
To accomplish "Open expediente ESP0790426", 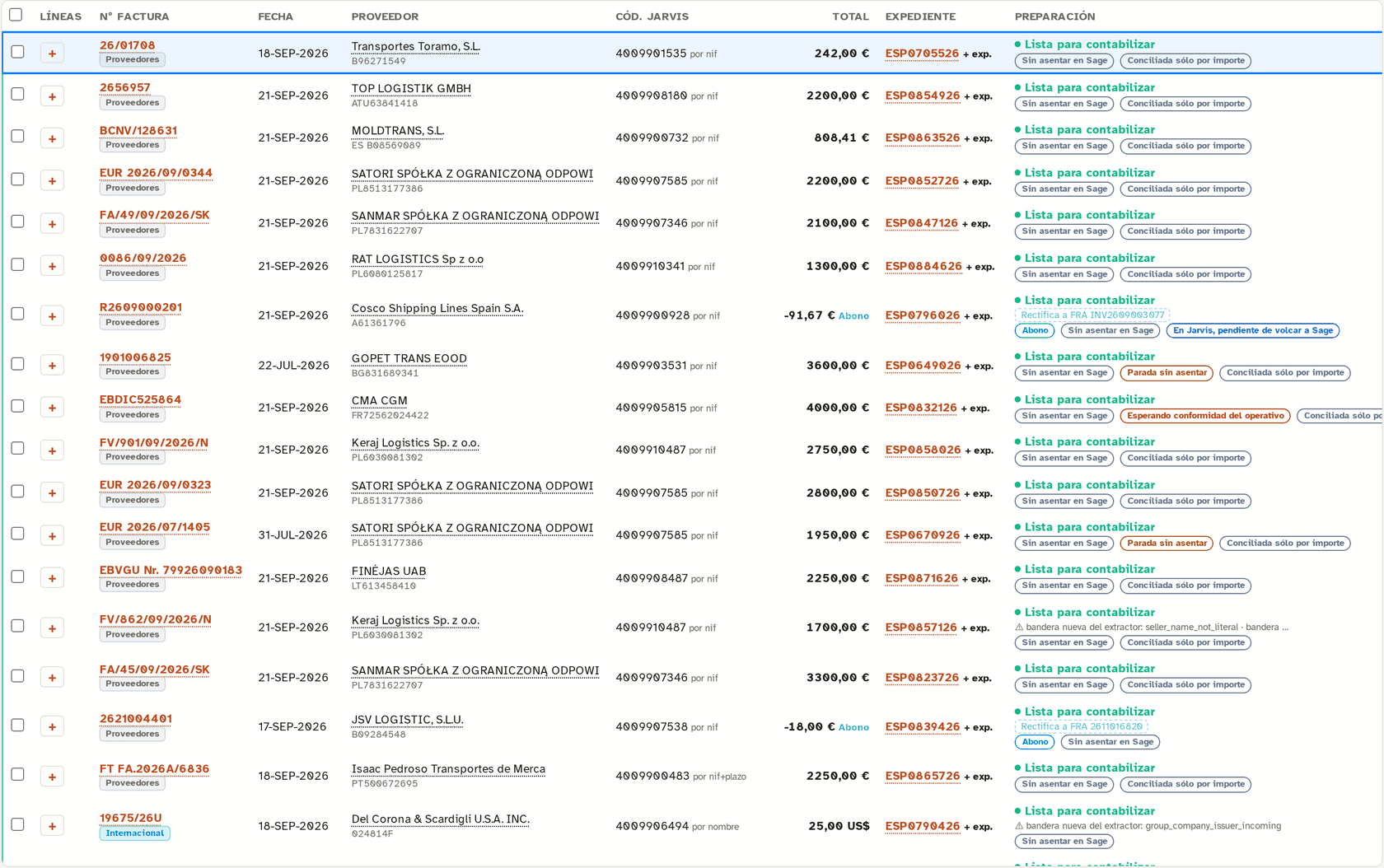I will click(x=923, y=826).
